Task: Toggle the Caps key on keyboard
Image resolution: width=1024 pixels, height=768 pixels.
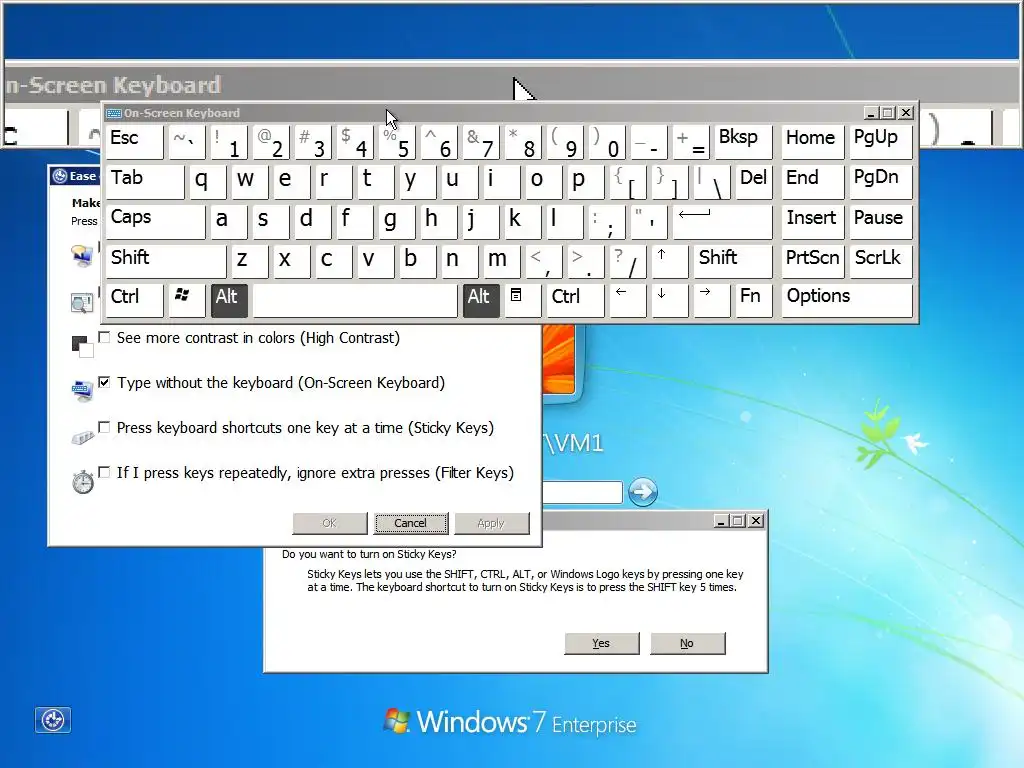Action: click(x=155, y=222)
